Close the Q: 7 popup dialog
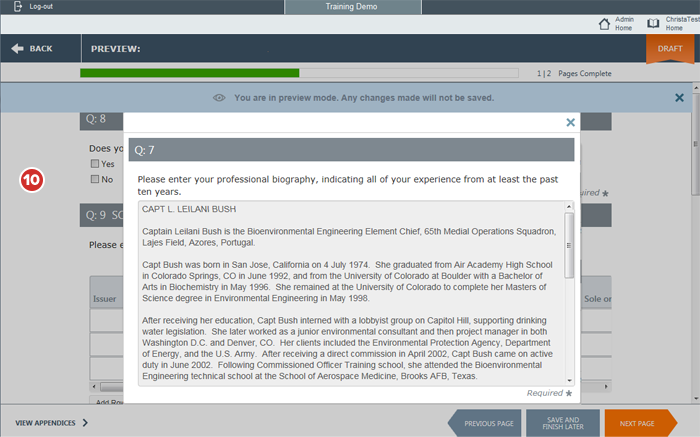This screenshot has width=700, height=437. tap(571, 122)
